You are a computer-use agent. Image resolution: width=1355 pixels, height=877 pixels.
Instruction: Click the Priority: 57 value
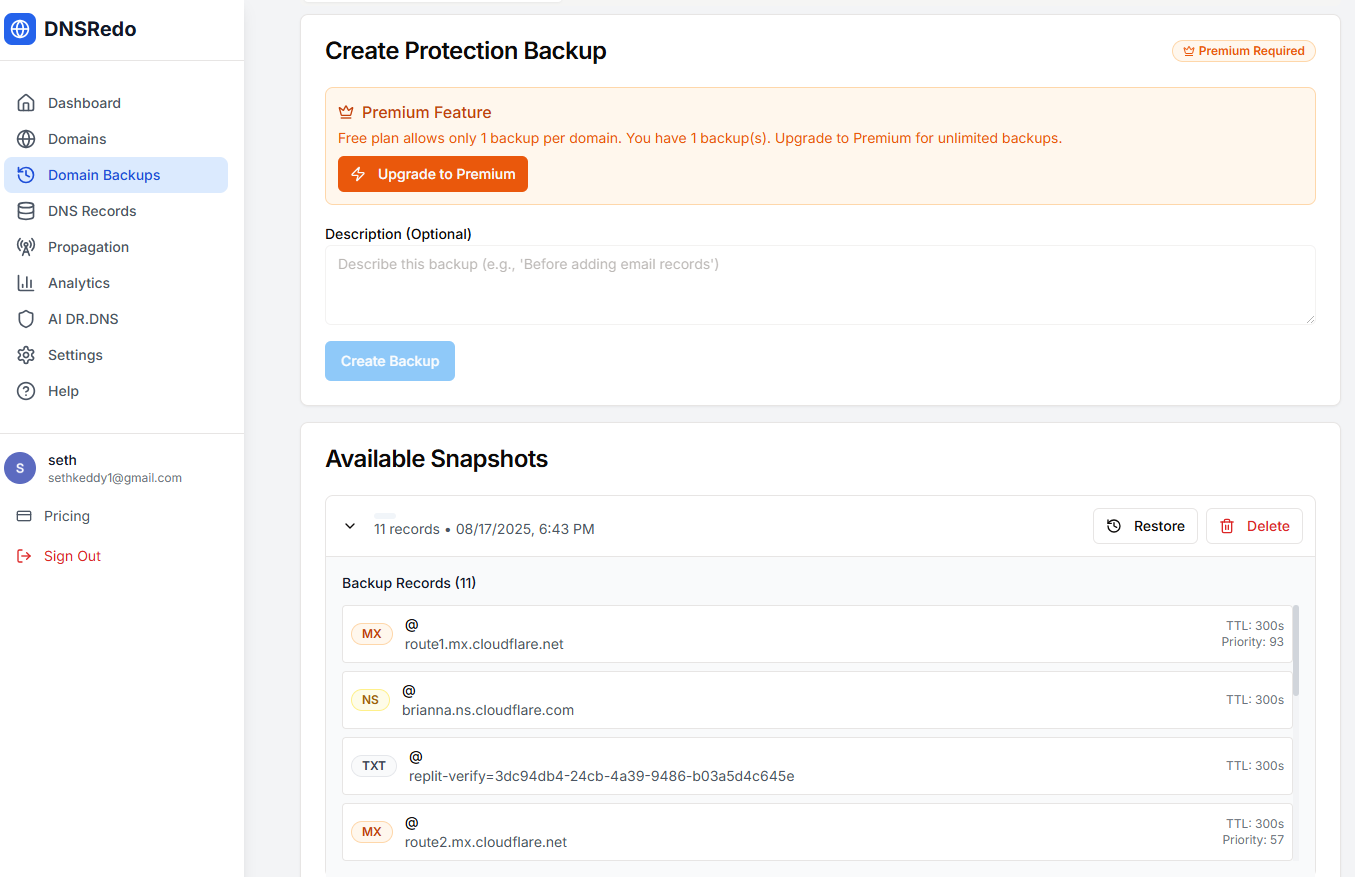pyautogui.click(x=1253, y=840)
